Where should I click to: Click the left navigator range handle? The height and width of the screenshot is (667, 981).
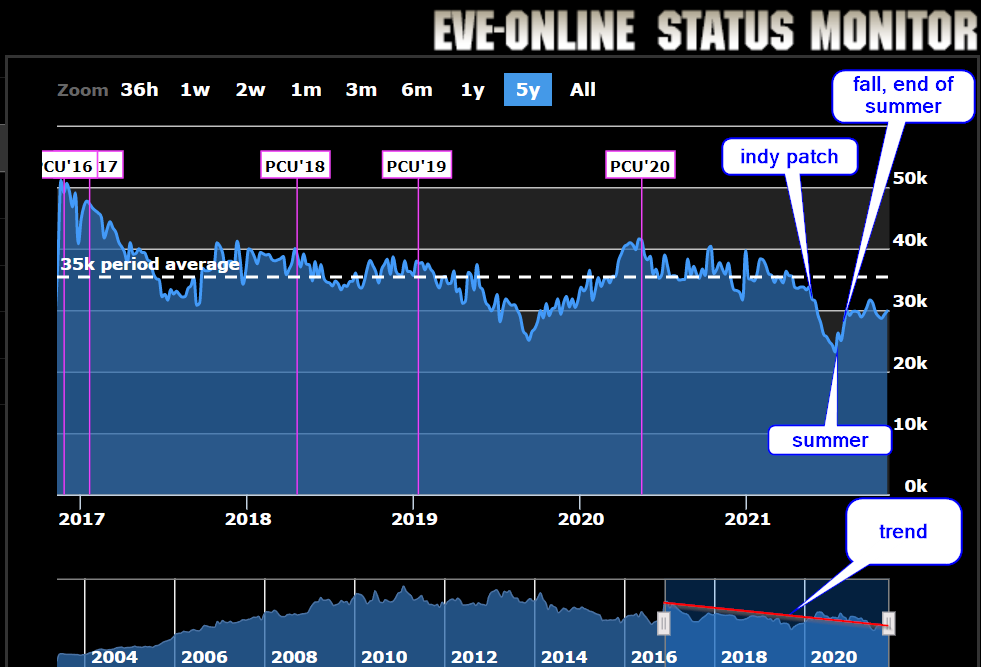[x=664, y=623]
